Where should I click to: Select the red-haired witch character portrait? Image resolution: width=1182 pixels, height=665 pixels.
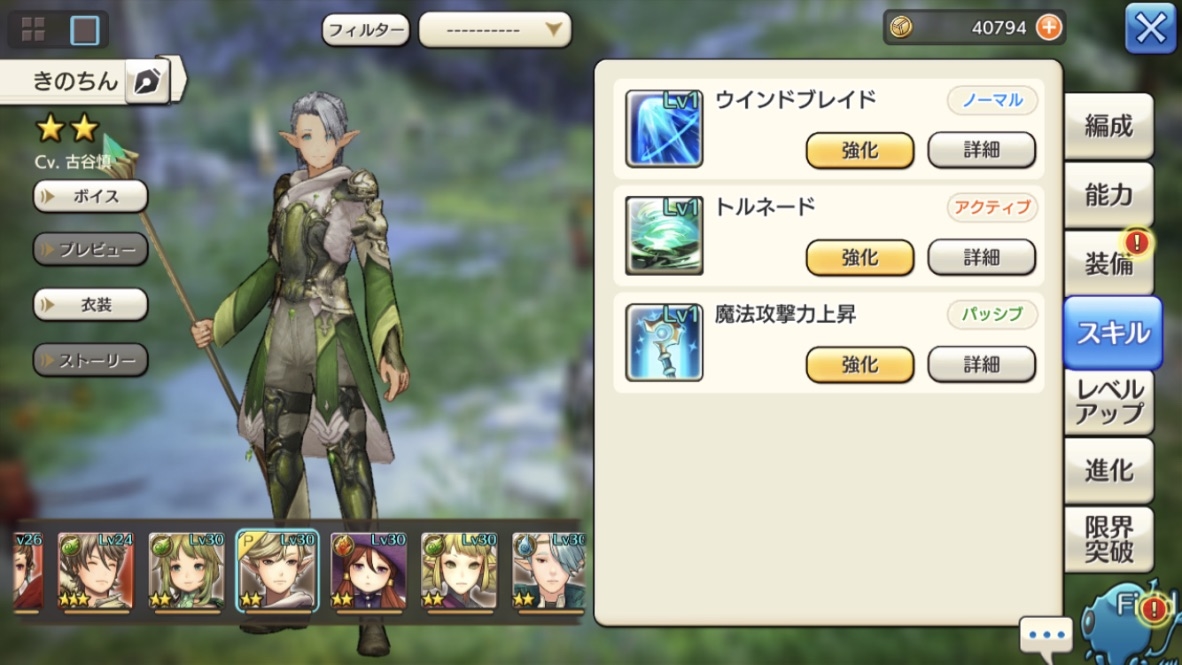click(x=369, y=571)
